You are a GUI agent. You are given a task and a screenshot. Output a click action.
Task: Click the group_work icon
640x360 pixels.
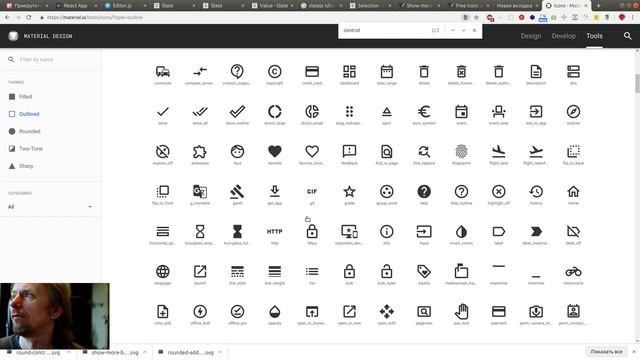387,191
